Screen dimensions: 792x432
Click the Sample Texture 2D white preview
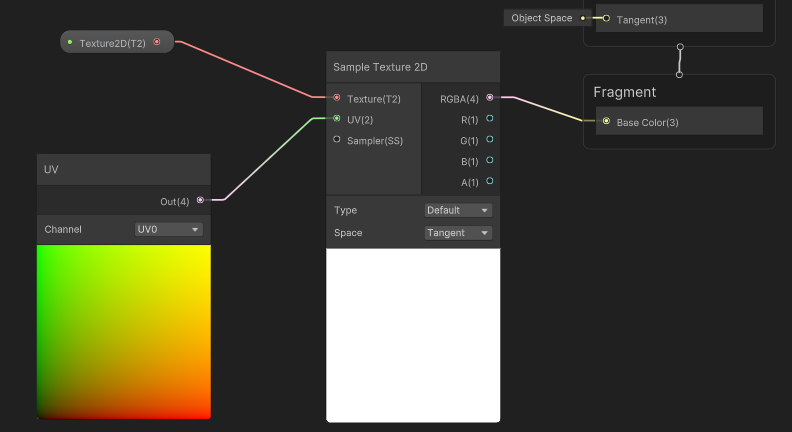click(x=413, y=335)
